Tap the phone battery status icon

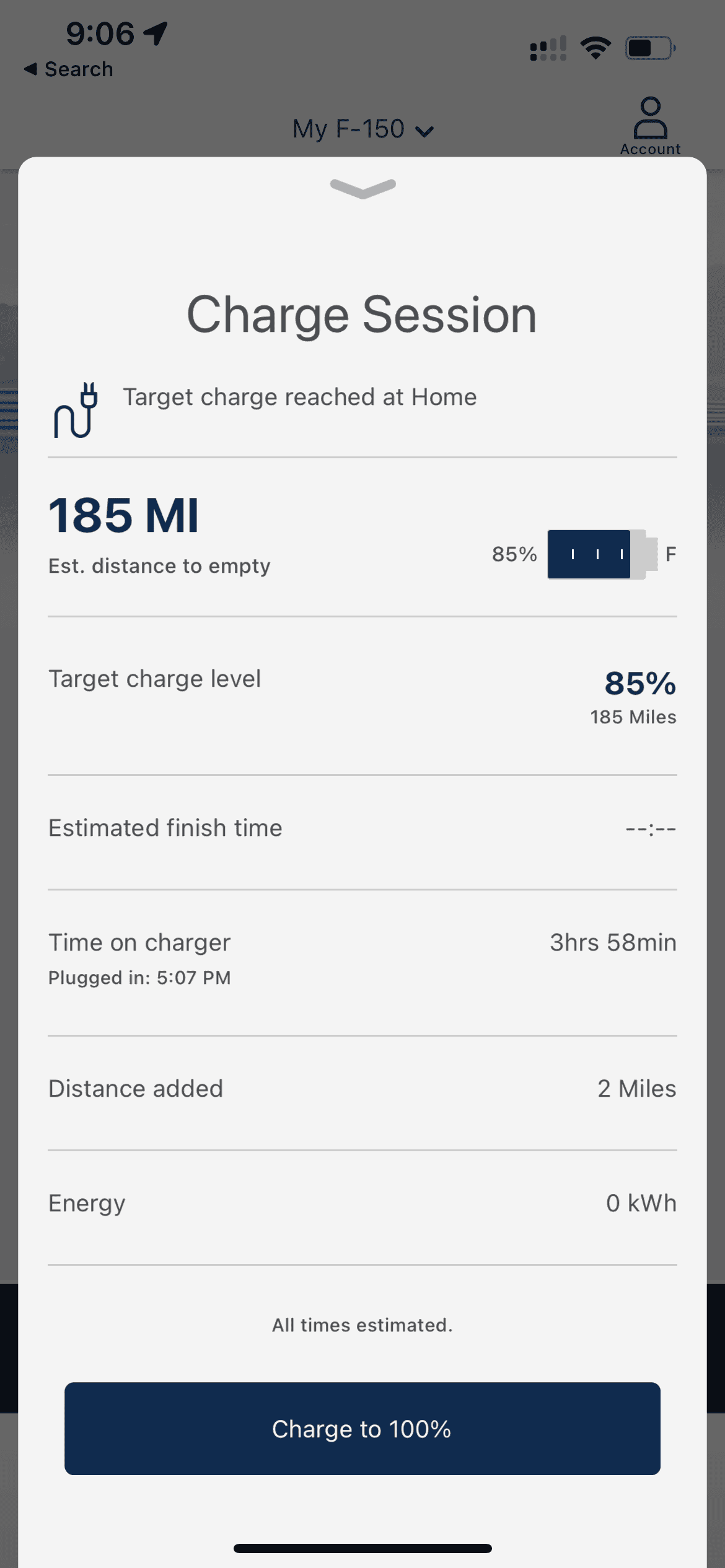(x=649, y=48)
